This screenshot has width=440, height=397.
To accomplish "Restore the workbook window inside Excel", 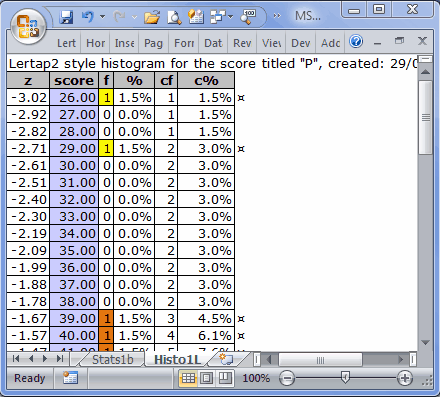I will point(399,41).
